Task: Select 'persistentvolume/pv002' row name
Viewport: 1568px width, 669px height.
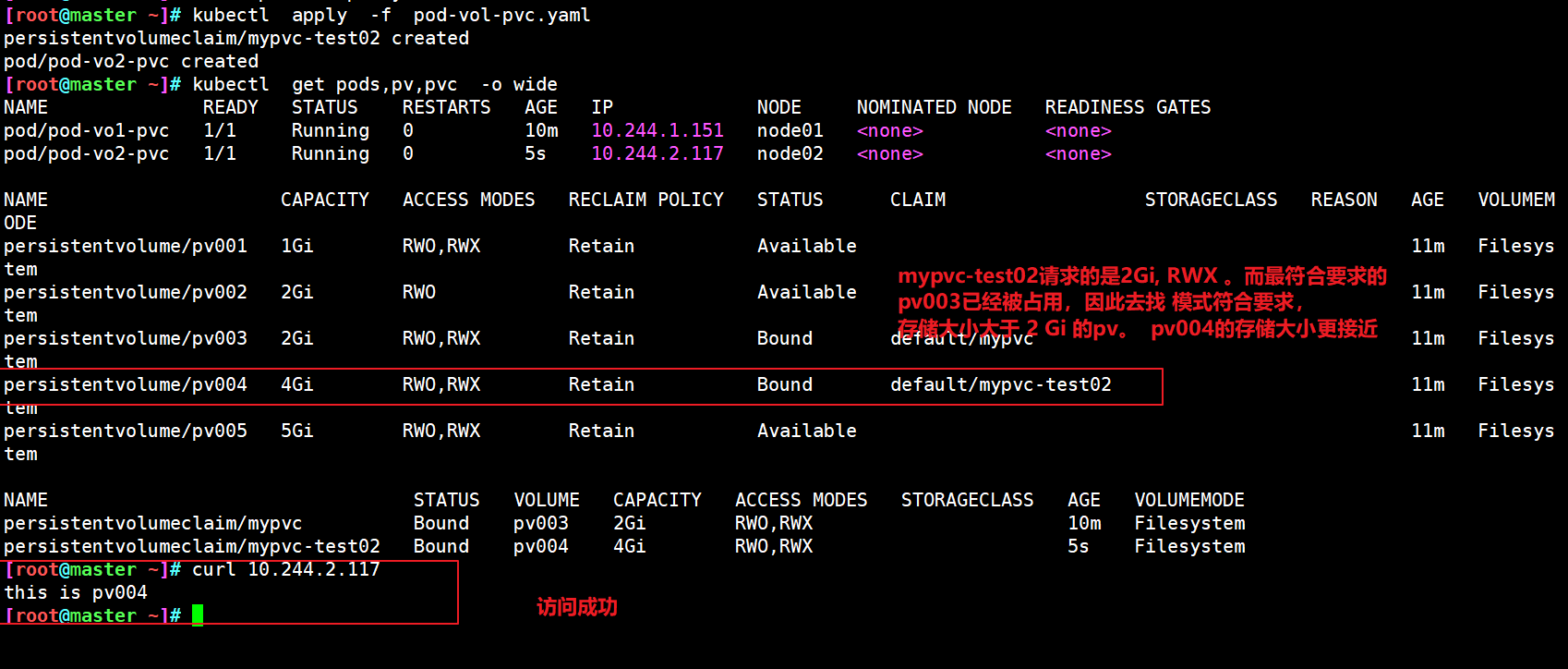Action: point(126,292)
